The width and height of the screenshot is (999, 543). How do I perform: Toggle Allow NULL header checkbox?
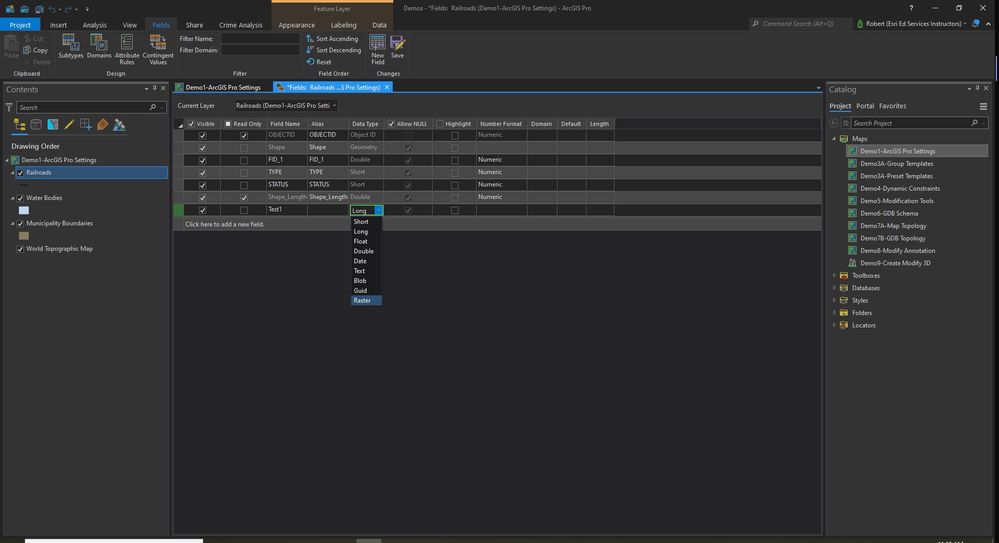click(x=391, y=124)
